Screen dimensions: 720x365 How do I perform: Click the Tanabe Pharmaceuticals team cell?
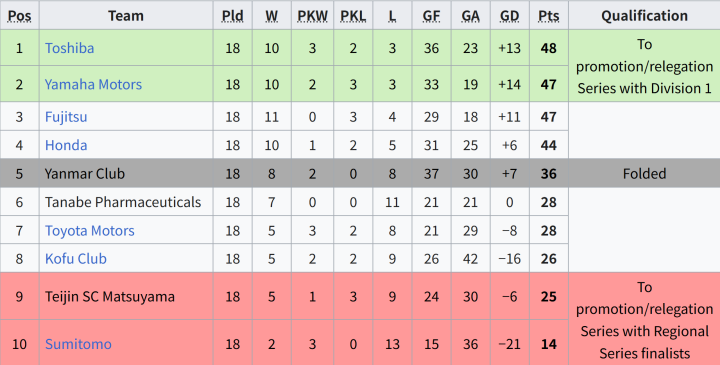126,202
